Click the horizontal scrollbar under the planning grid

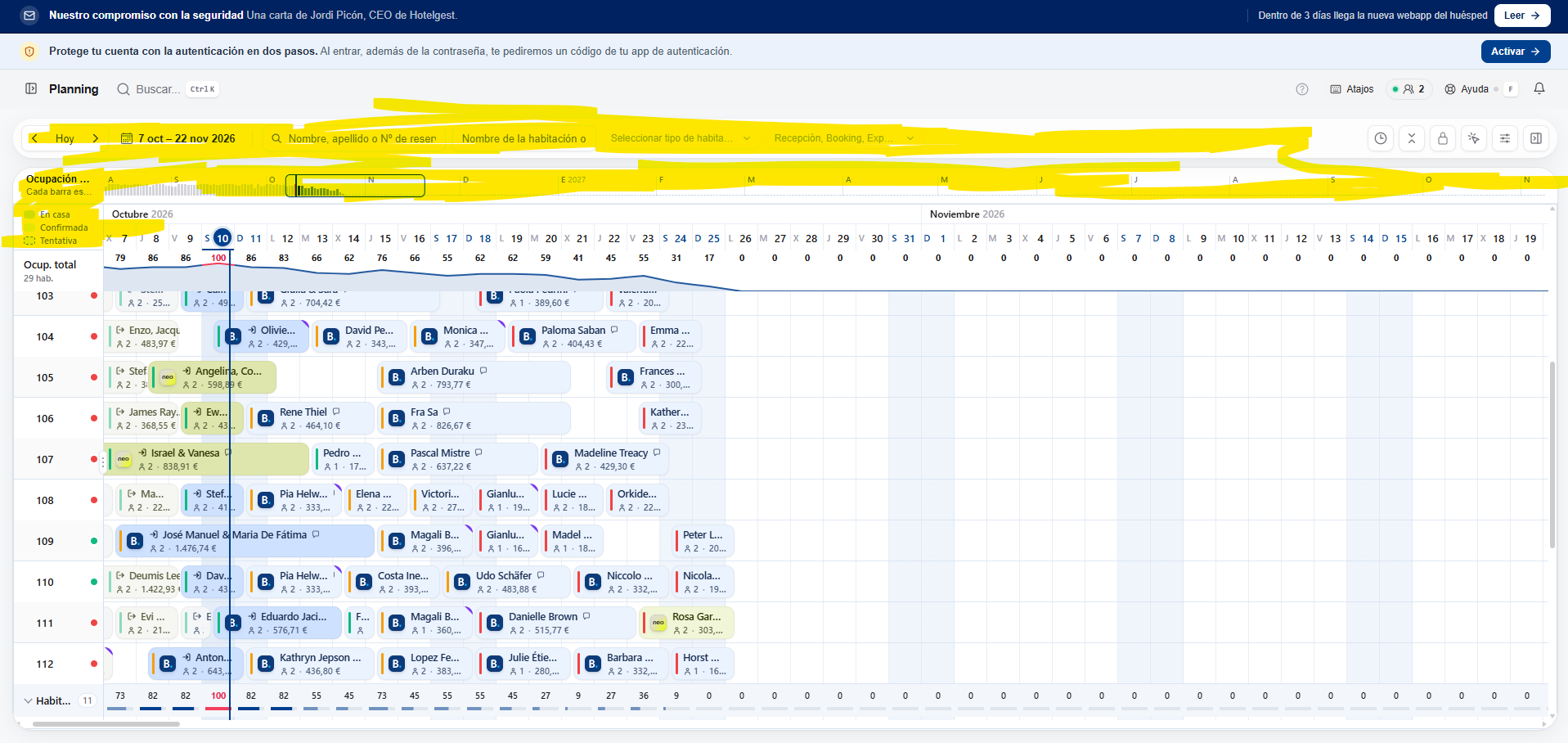(x=106, y=723)
